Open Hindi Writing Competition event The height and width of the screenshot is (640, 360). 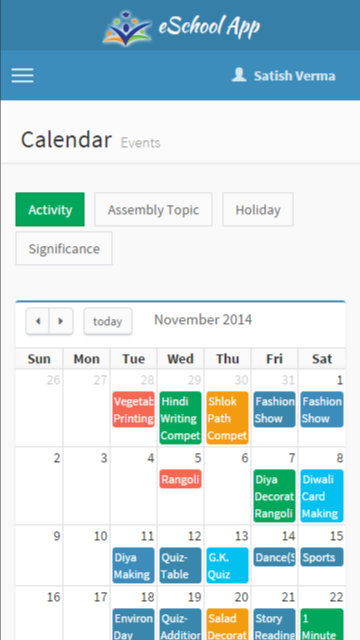pyautogui.click(x=180, y=418)
